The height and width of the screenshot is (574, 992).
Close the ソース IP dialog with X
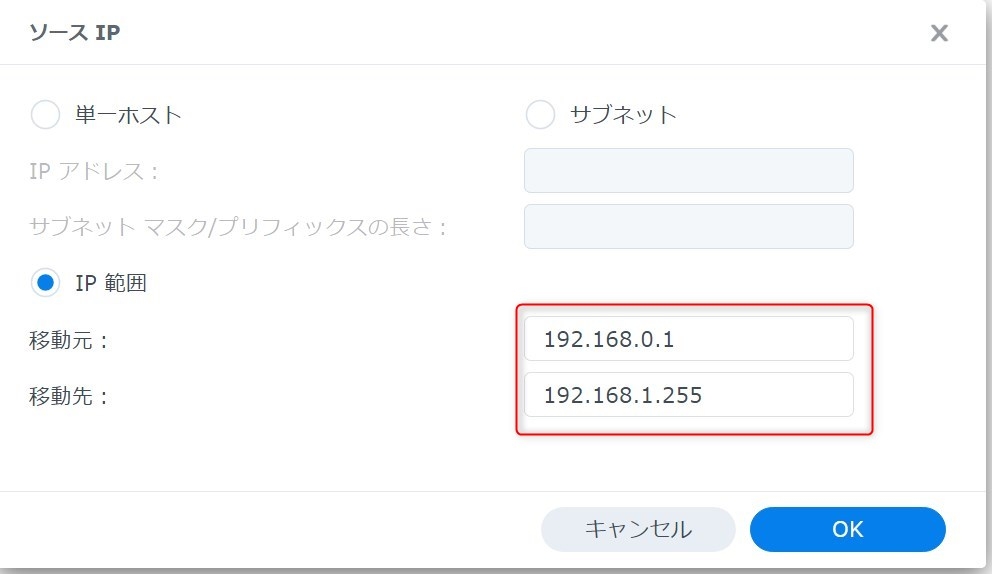click(939, 33)
